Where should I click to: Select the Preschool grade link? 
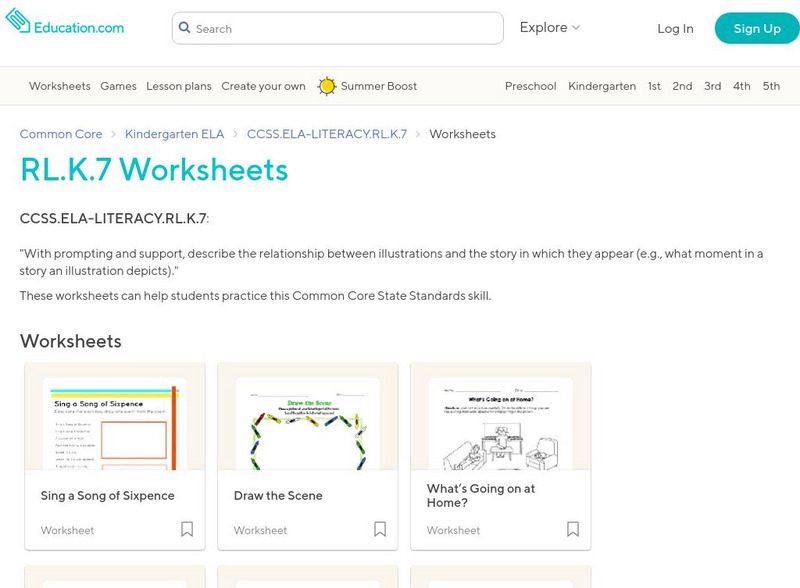point(531,86)
